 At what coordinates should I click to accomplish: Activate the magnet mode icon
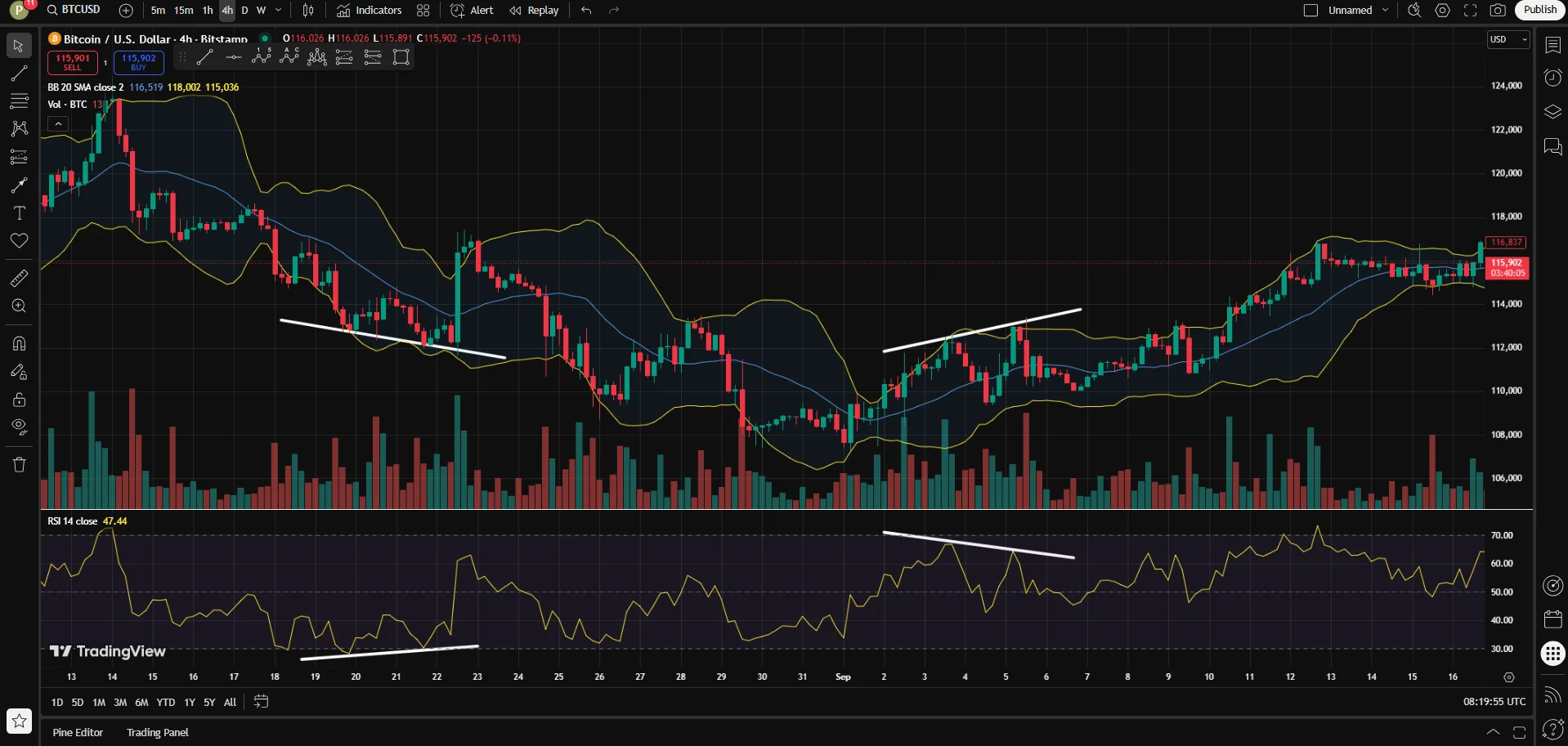(x=19, y=343)
